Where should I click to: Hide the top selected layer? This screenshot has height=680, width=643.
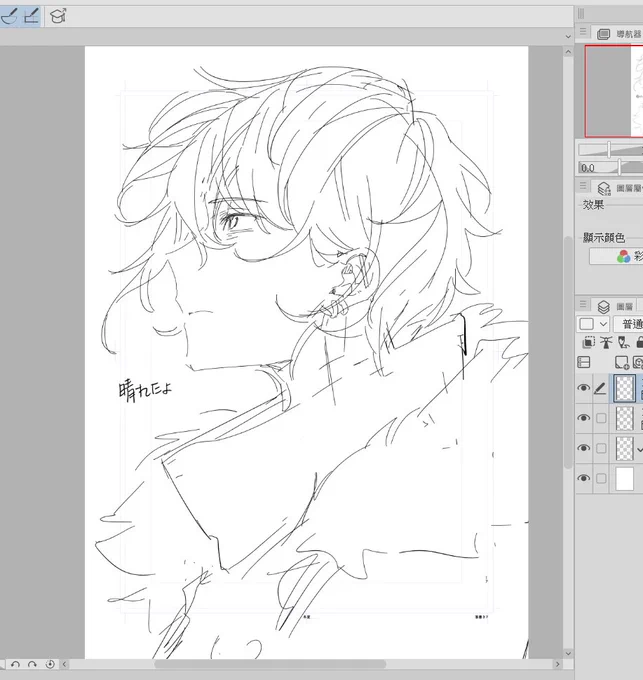tap(584, 388)
